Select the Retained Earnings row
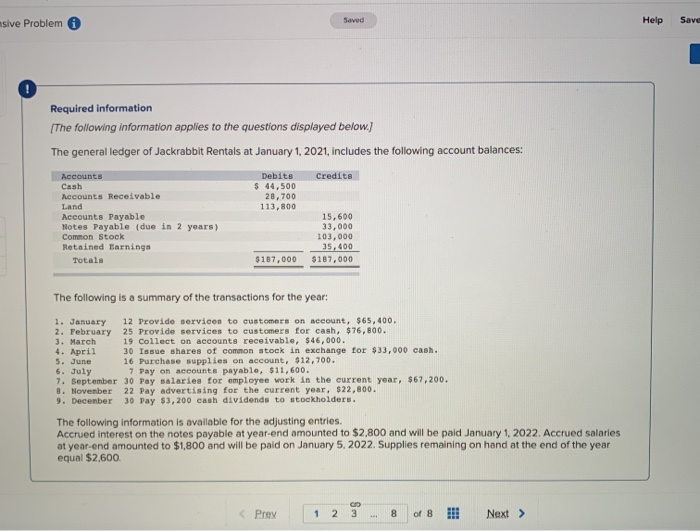Screen dimensions: 700x531 point(205,247)
